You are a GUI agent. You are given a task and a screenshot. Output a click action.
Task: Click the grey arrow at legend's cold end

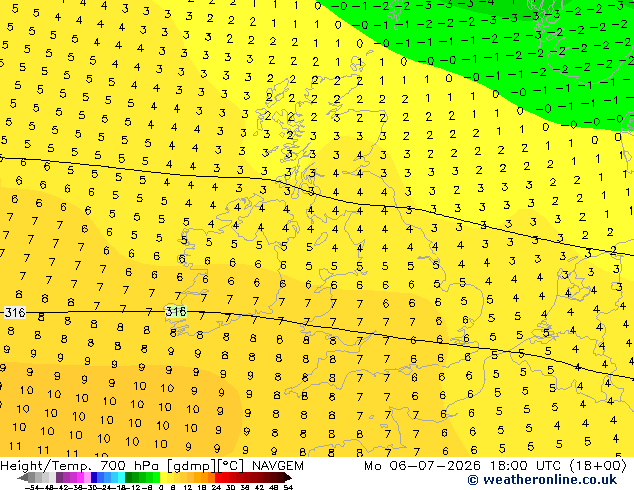[x=23, y=478]
